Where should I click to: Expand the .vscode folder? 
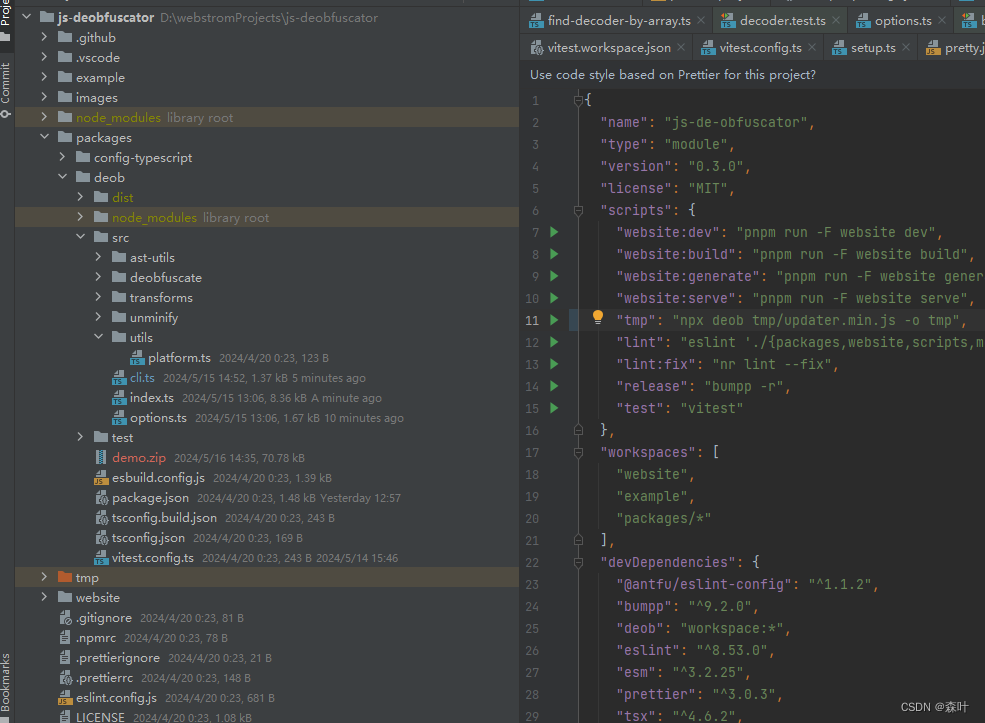click(44, 57)
